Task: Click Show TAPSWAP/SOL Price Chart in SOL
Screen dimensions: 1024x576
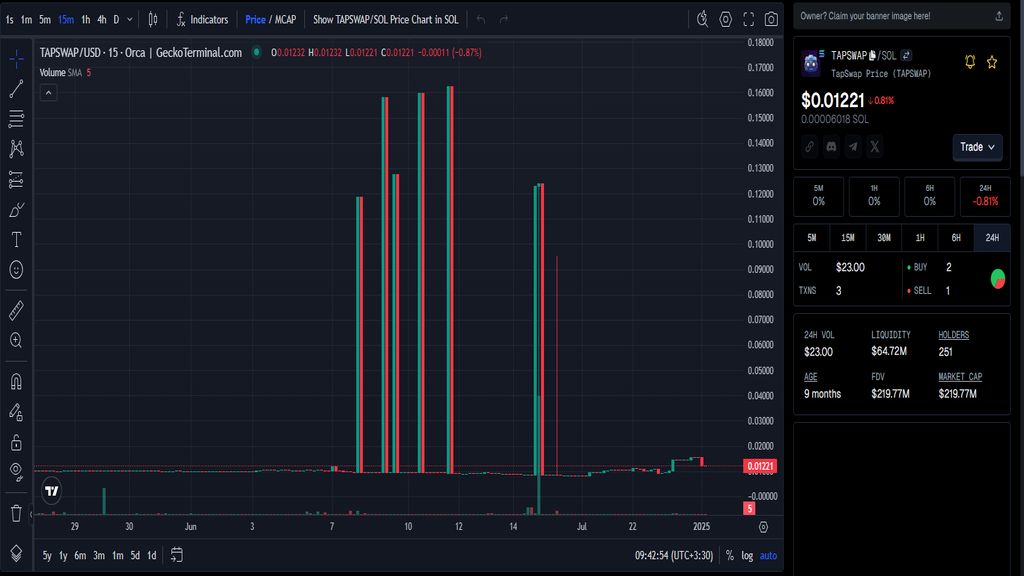Action: [x=385, y=19]
